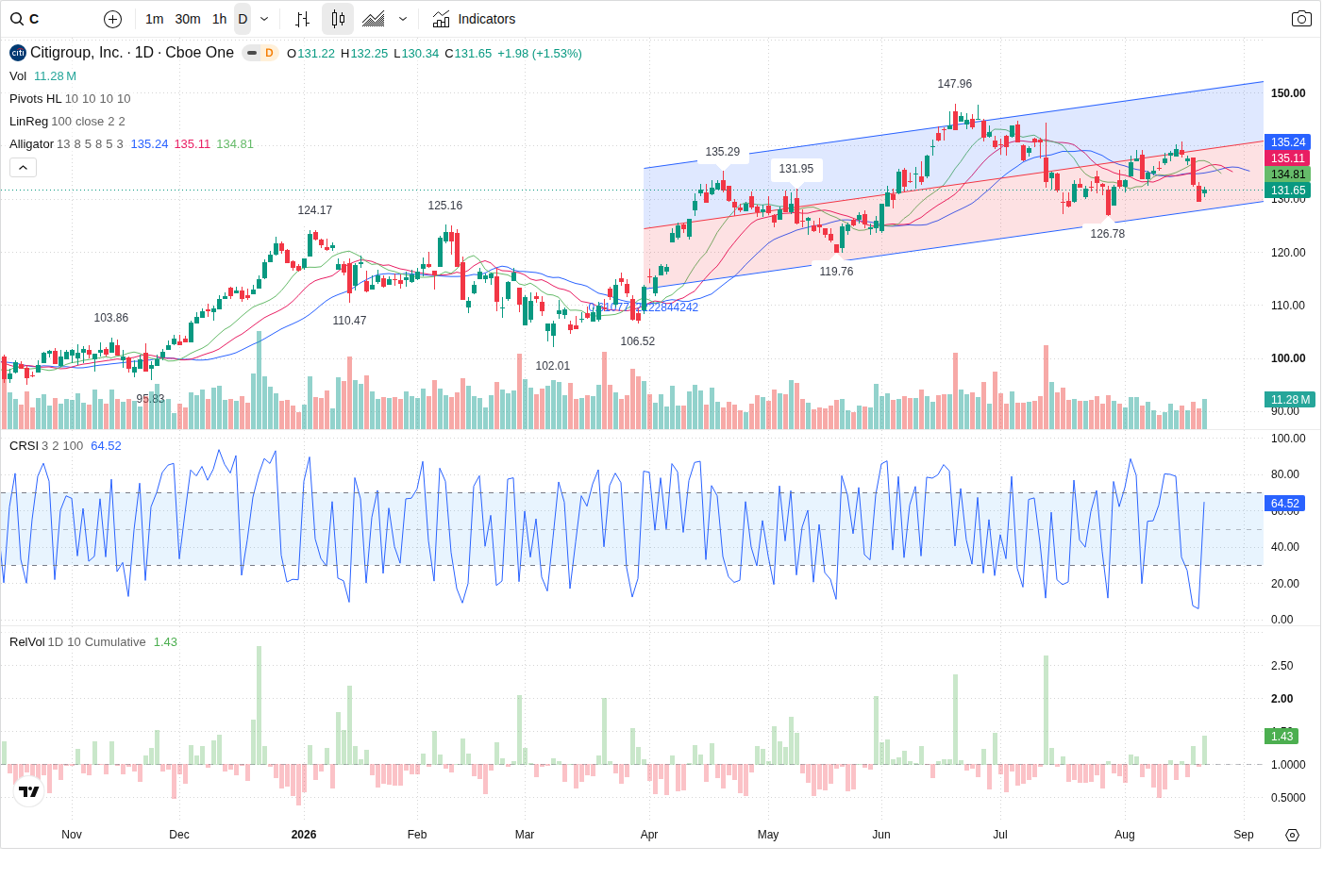Click the 1.43 RelVol axis label
This screenshot has height=896, width=1340.
pos(1281,737)
